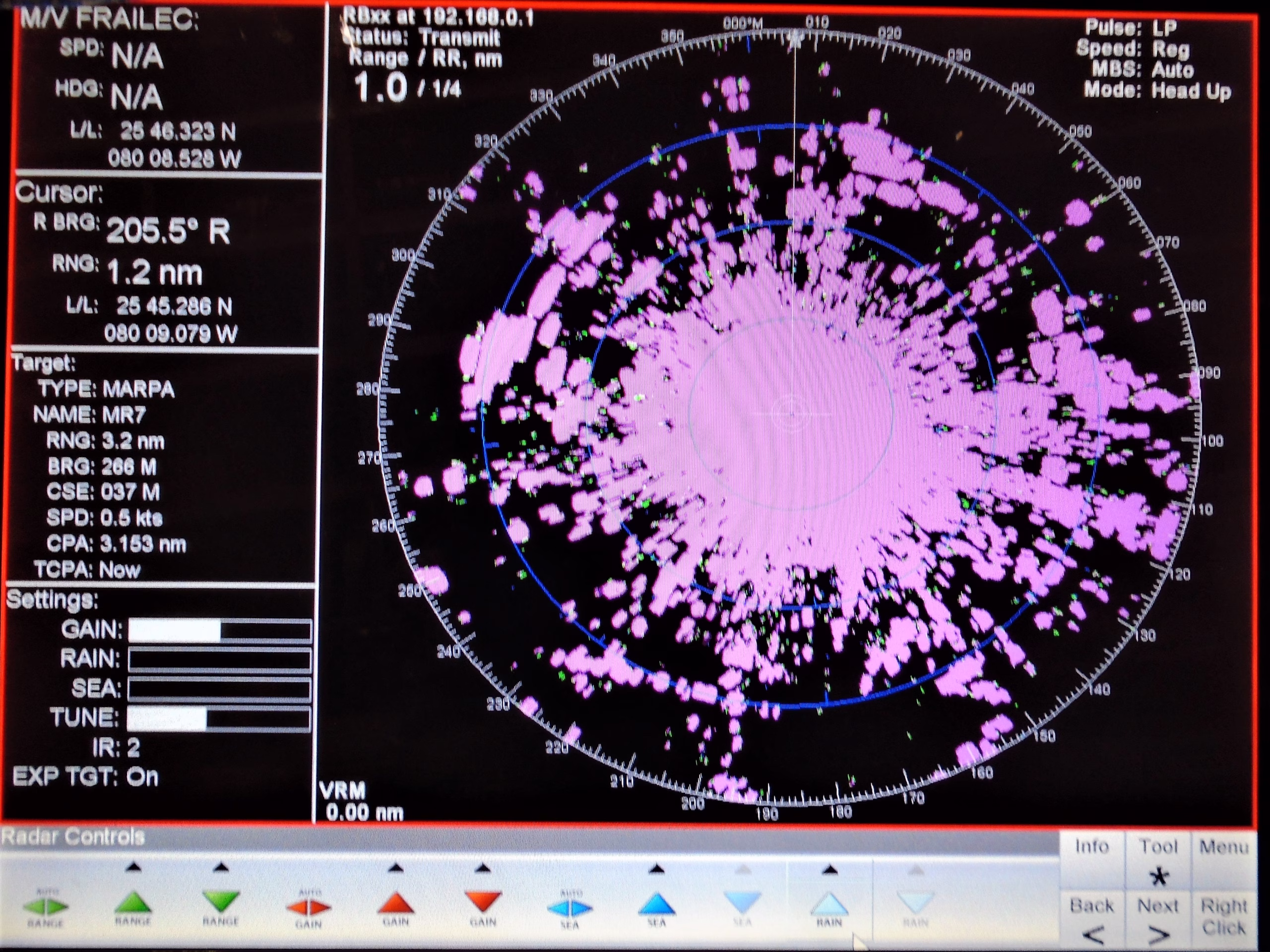Click the green Auto Range icon
Image resolution: width=1270 pixels, height=952 pixels.
pos(45,906)
